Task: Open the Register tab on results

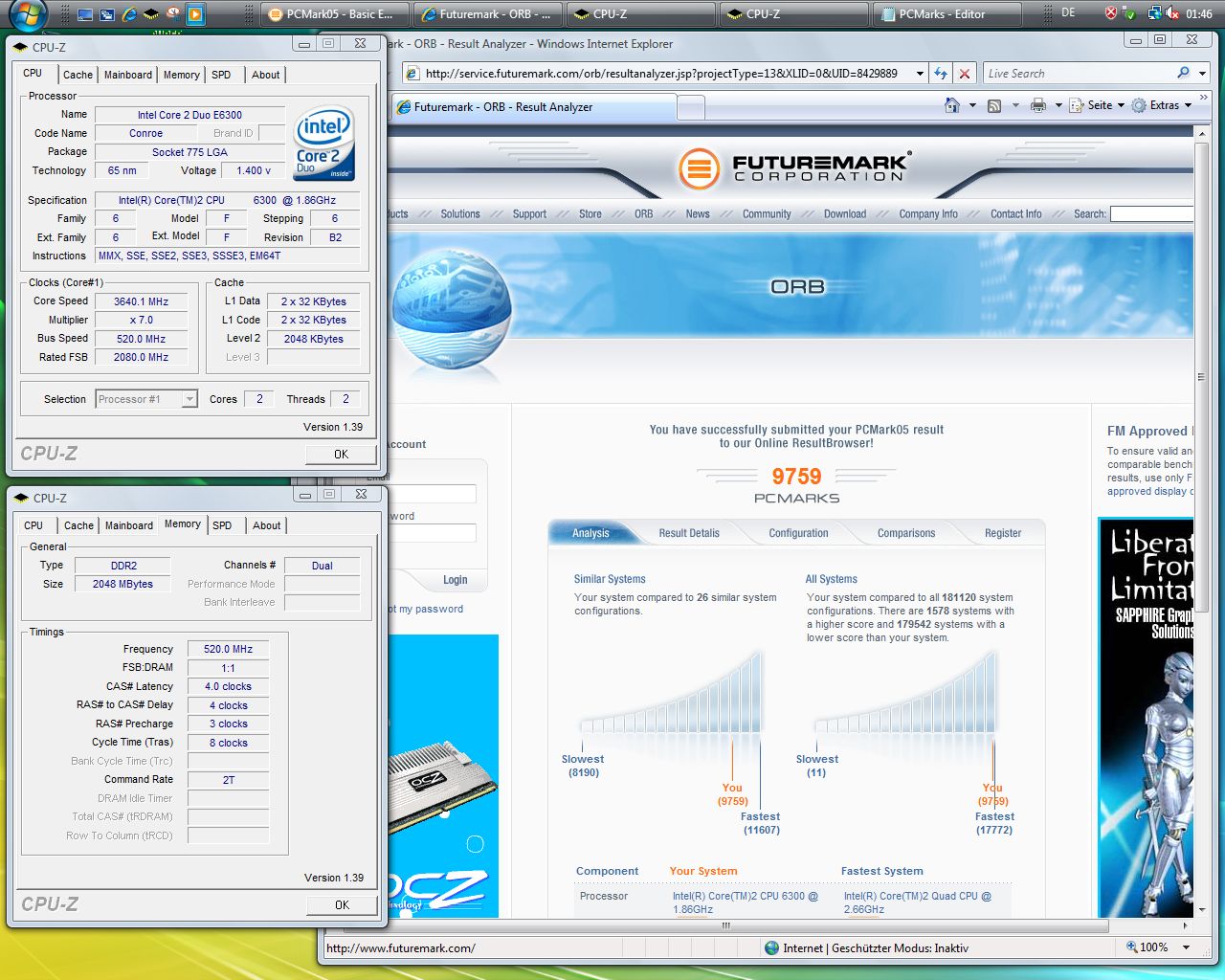Action: coord(1003,533)
